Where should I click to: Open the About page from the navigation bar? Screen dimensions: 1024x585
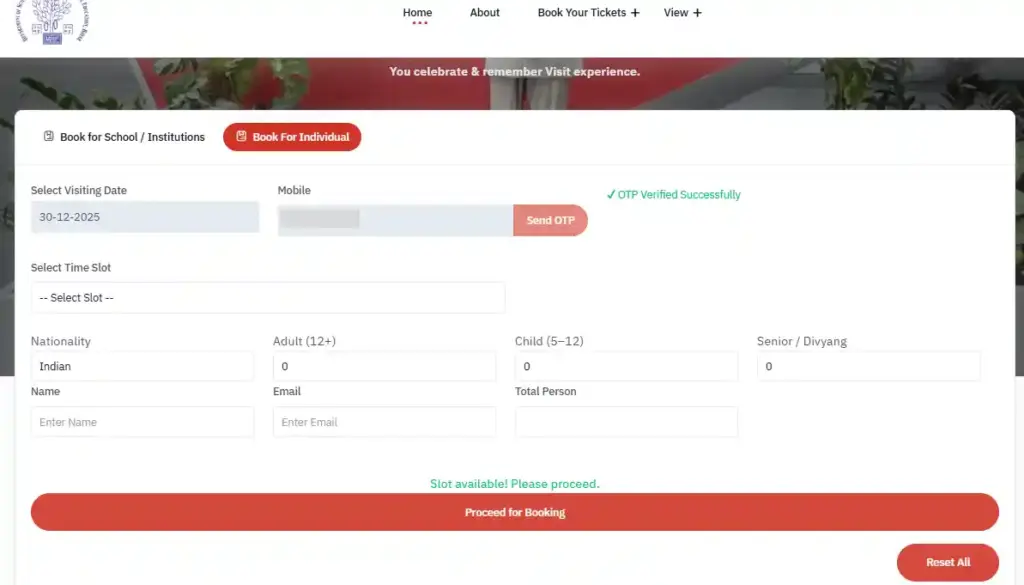(485, 12)
